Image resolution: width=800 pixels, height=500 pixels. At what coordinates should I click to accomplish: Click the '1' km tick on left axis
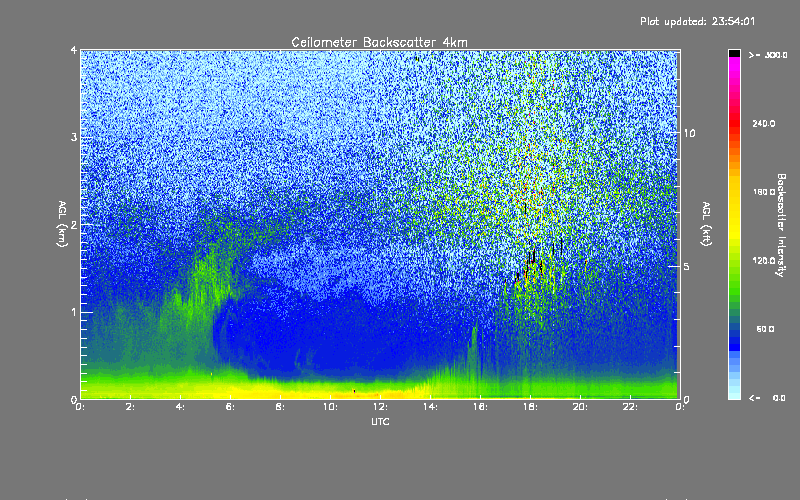[x=74, y=312]
